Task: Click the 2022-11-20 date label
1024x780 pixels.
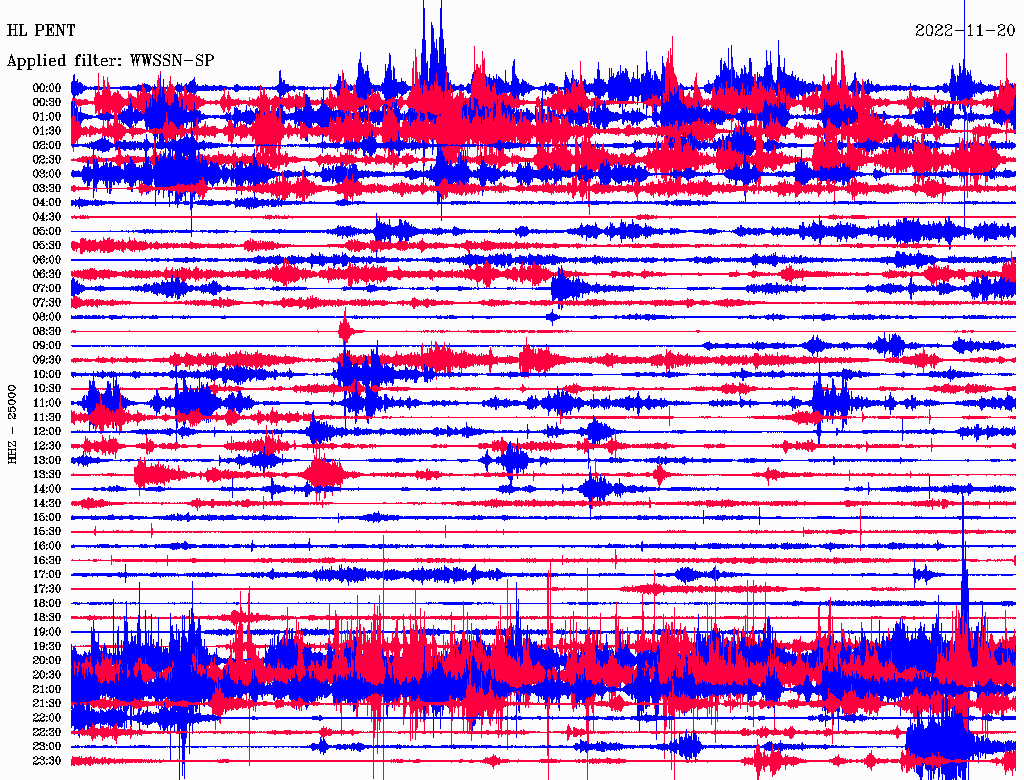Action: point(965,31)
